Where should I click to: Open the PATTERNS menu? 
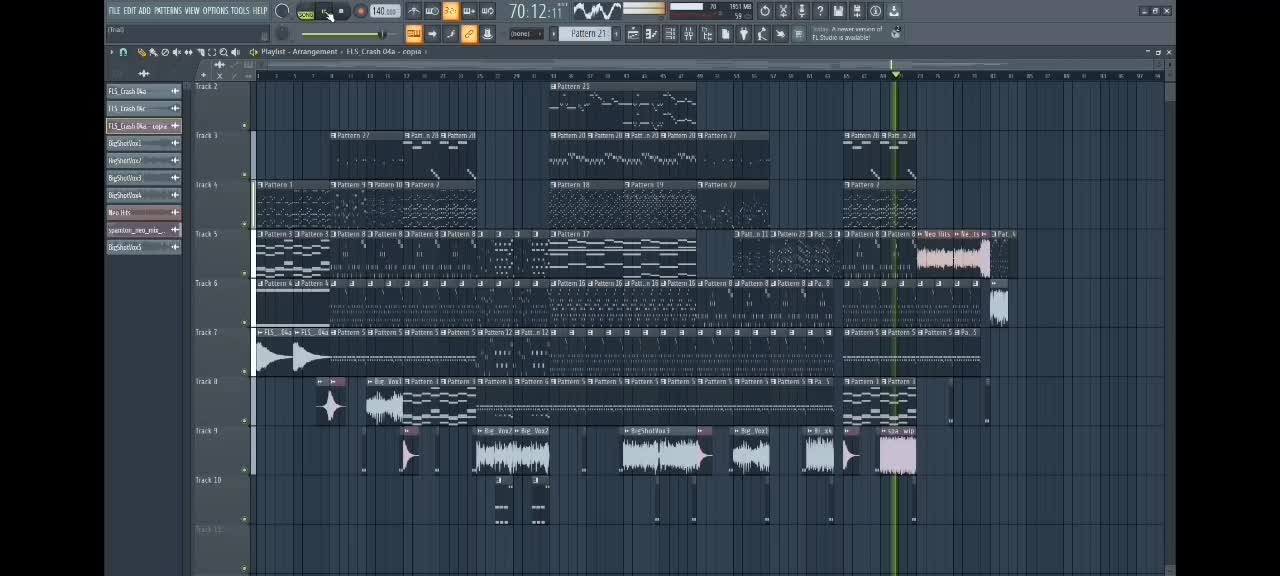(167, 11)
